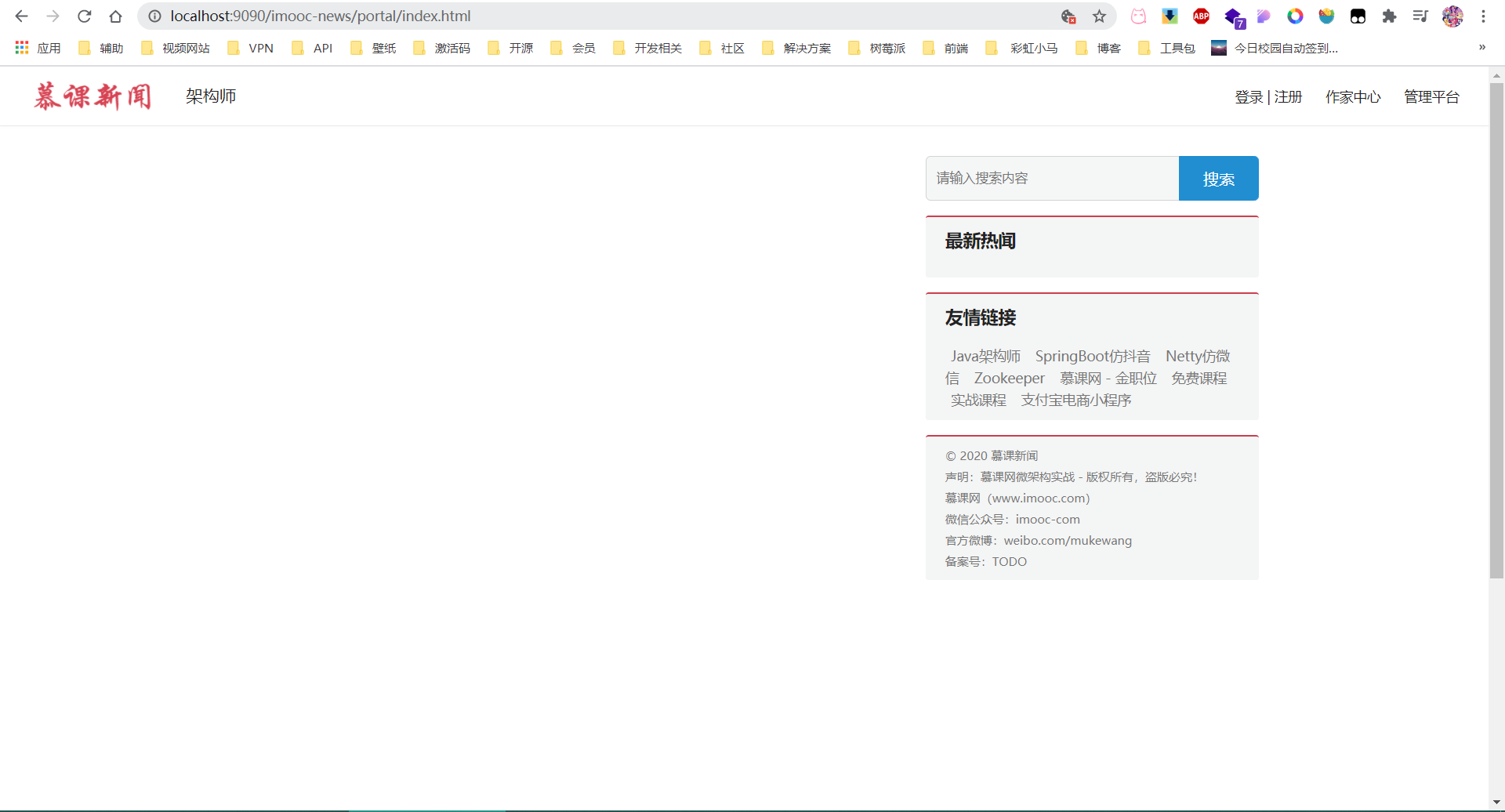Click the browser forward arrow
The image size is (1505, 812).
(x=53, y=16)
